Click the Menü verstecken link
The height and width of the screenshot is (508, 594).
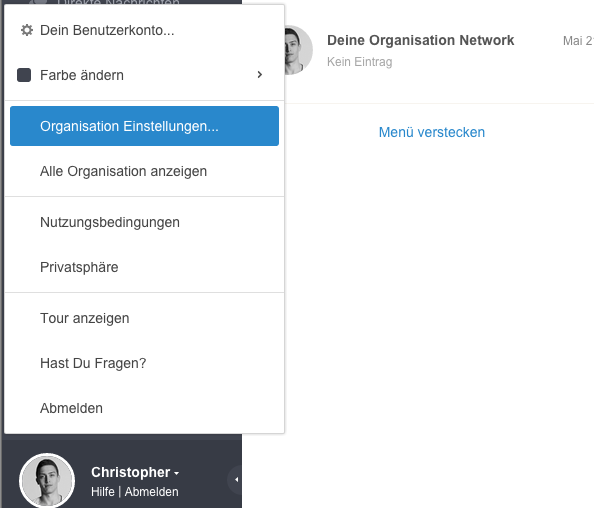[432, 132]
